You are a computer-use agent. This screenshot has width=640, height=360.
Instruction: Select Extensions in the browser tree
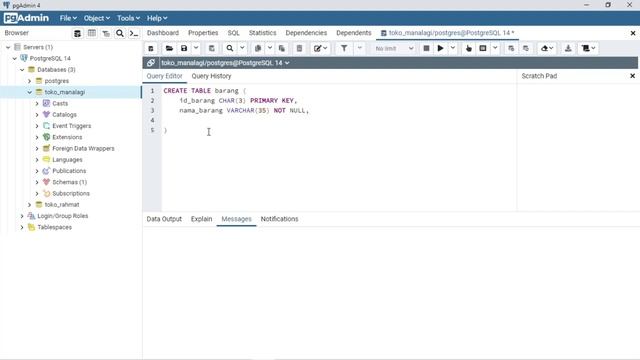click(67, 137)
